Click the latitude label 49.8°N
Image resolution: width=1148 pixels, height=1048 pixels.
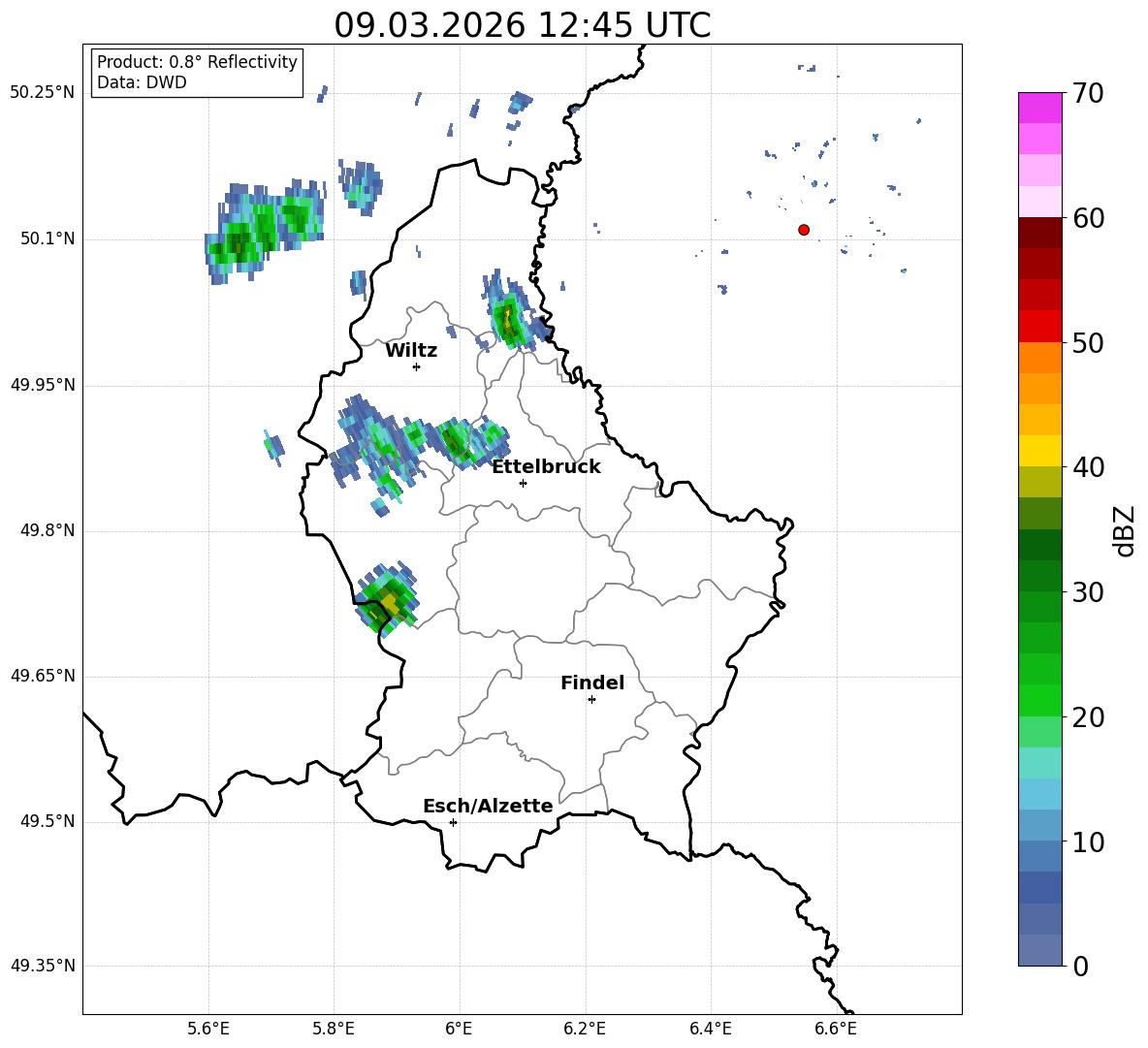[x=48, y=530]
